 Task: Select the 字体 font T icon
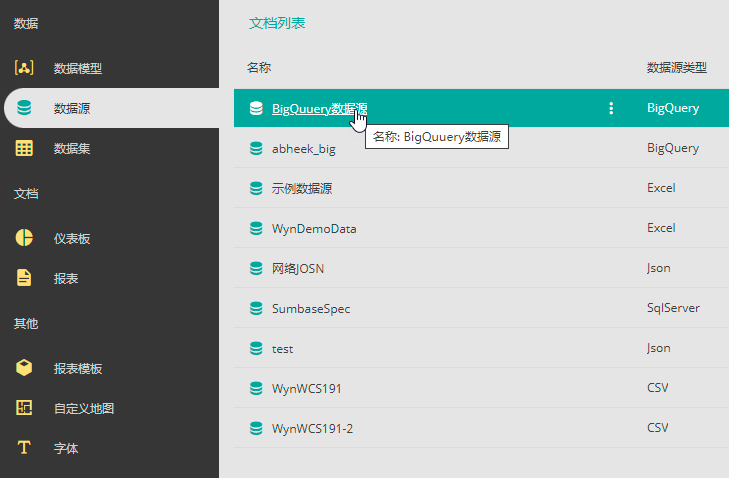pos(24,448)
